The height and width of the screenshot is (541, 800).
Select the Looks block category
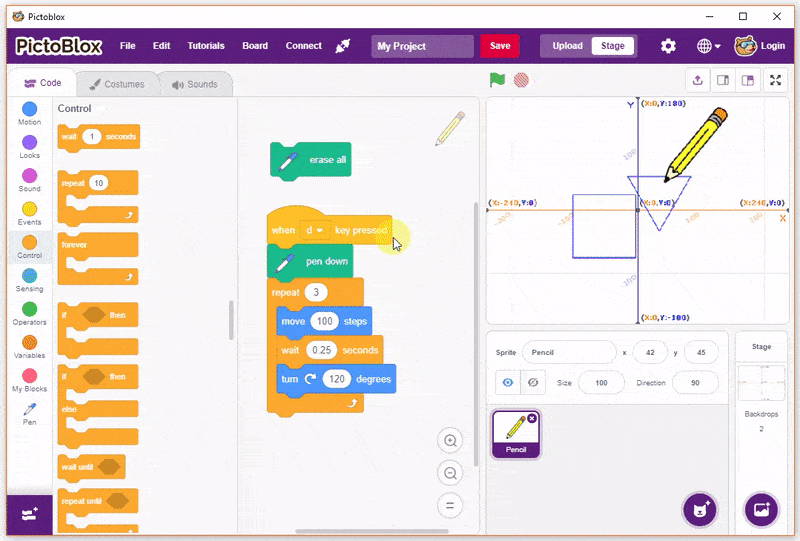(x=30, y=146)
